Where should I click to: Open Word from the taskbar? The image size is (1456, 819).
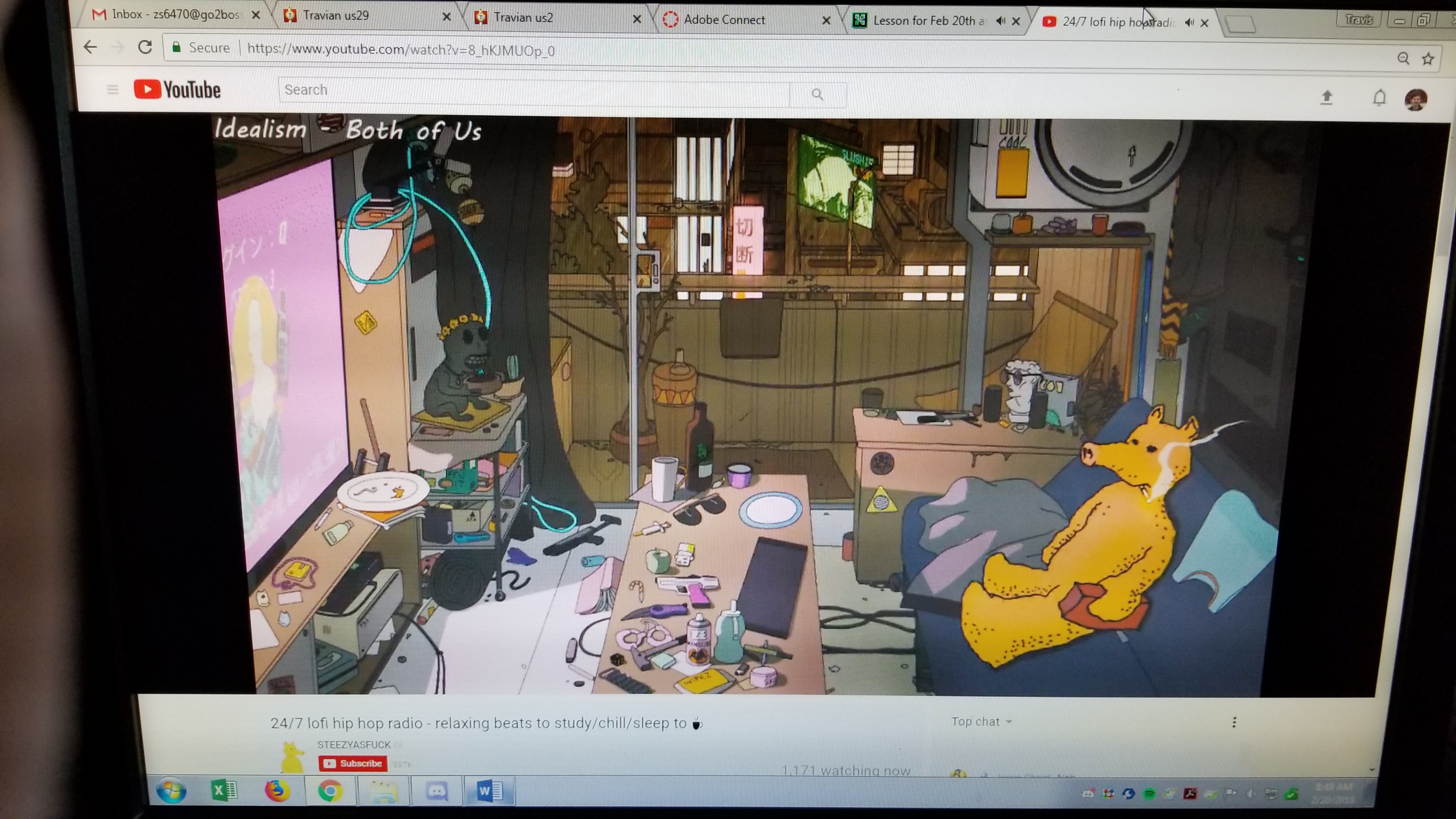[x=489, y=791]
